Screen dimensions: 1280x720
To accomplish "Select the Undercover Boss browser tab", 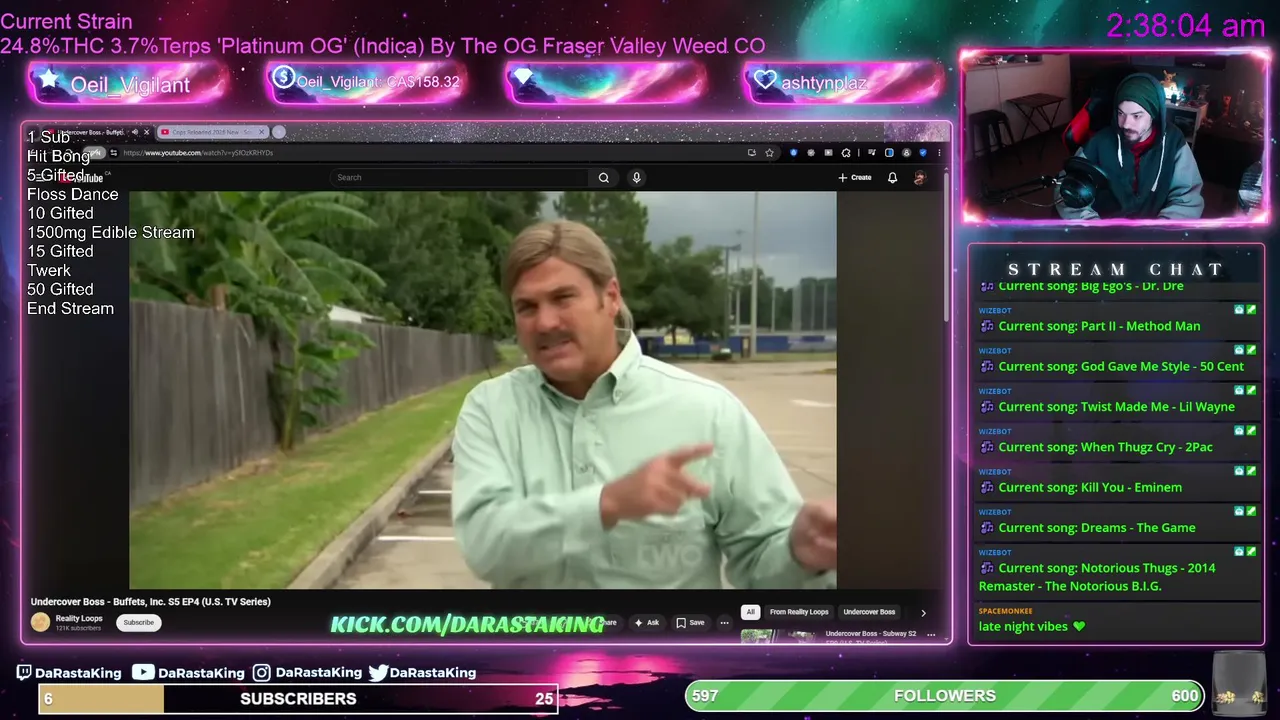I will click(x=95, y=132).
